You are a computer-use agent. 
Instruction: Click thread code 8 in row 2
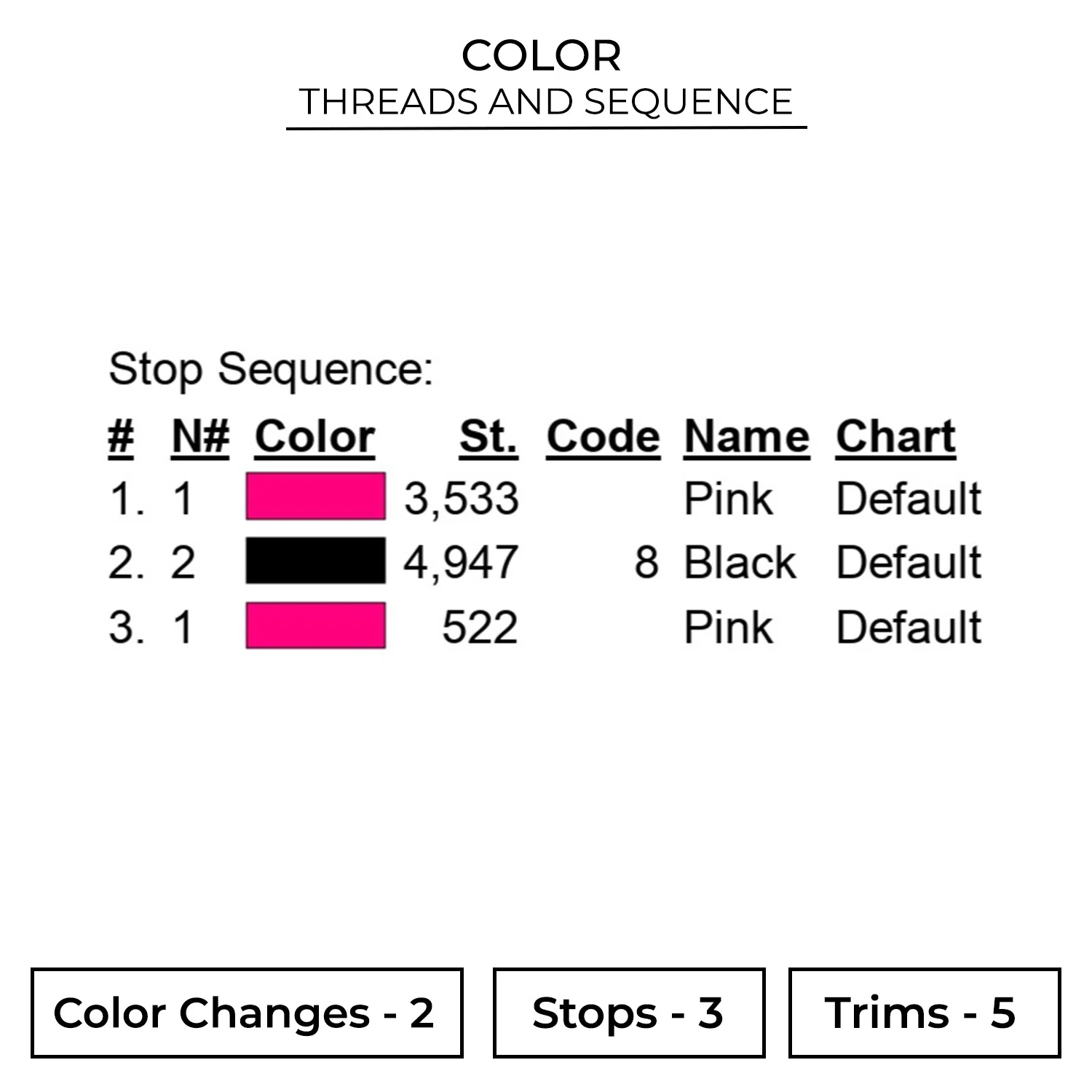click(646, 563)
